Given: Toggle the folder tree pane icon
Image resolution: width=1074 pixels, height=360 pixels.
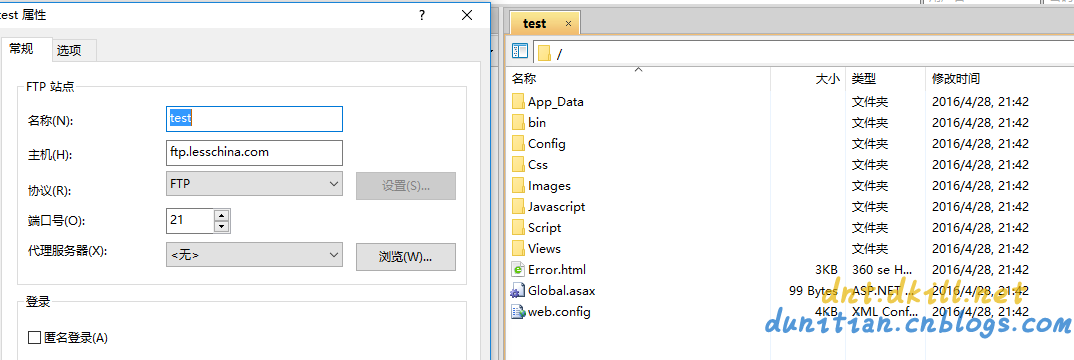Looking at the screenshot, I should tap(520, 51).
